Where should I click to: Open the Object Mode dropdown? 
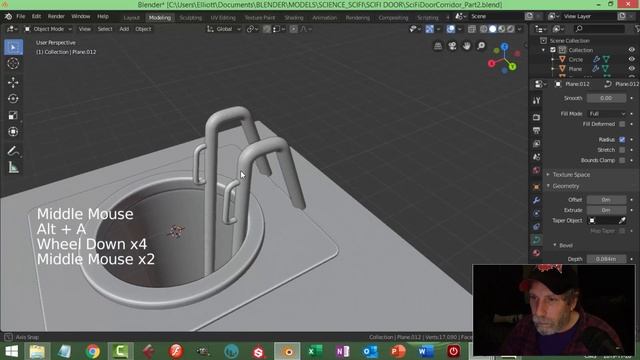pyautogui.click(x=48, y=29)
